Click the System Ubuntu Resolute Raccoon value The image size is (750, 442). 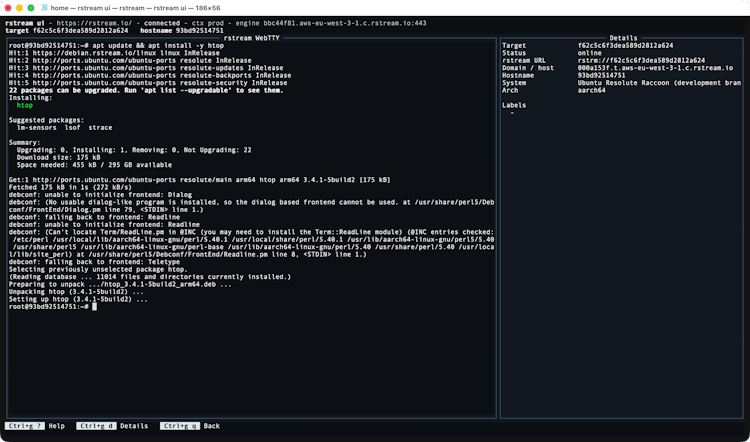(x=658, y=82)
